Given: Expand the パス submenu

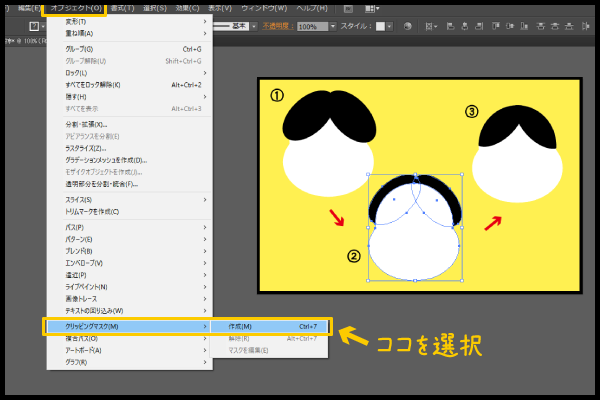Looking at the screenshot, I should [x=73, y=227].
